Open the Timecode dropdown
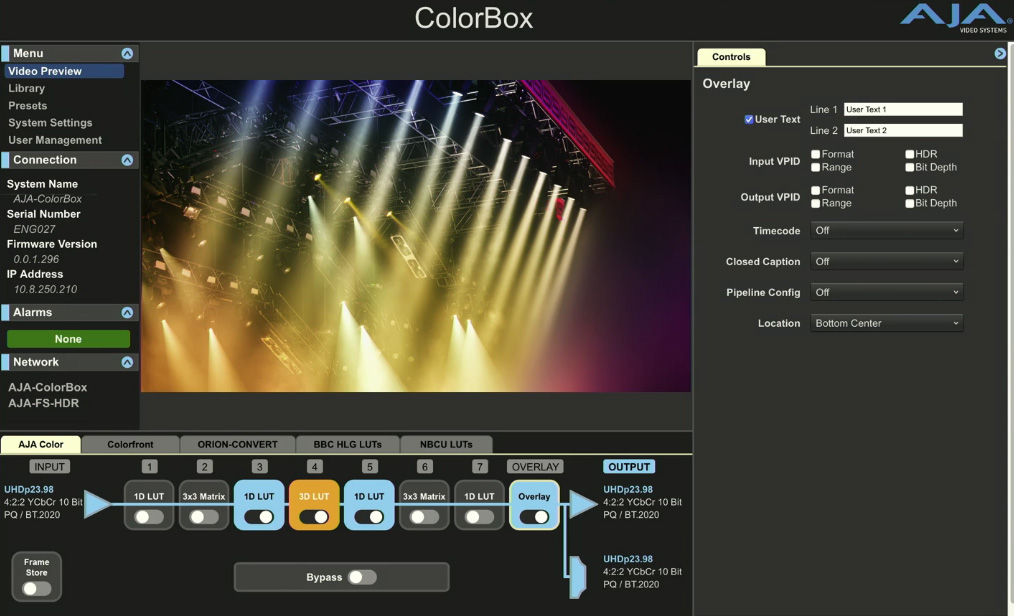1014x616 pixels. click(887, 230)
